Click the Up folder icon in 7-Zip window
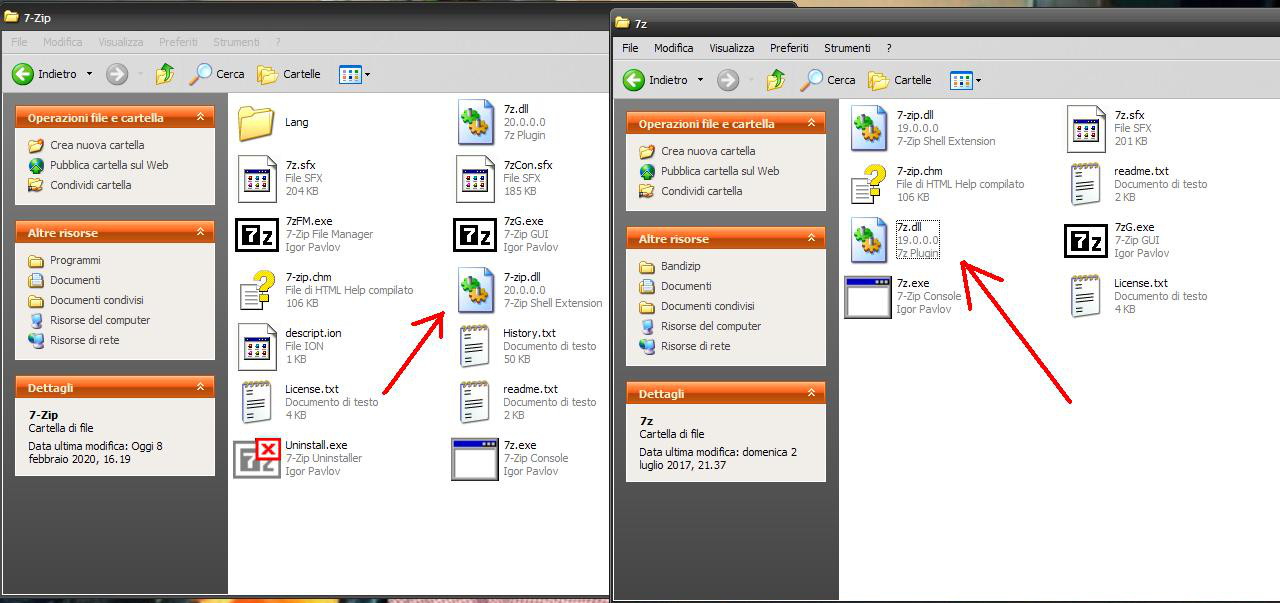This screenshot has height=603, width=1280. pos(164,74)
